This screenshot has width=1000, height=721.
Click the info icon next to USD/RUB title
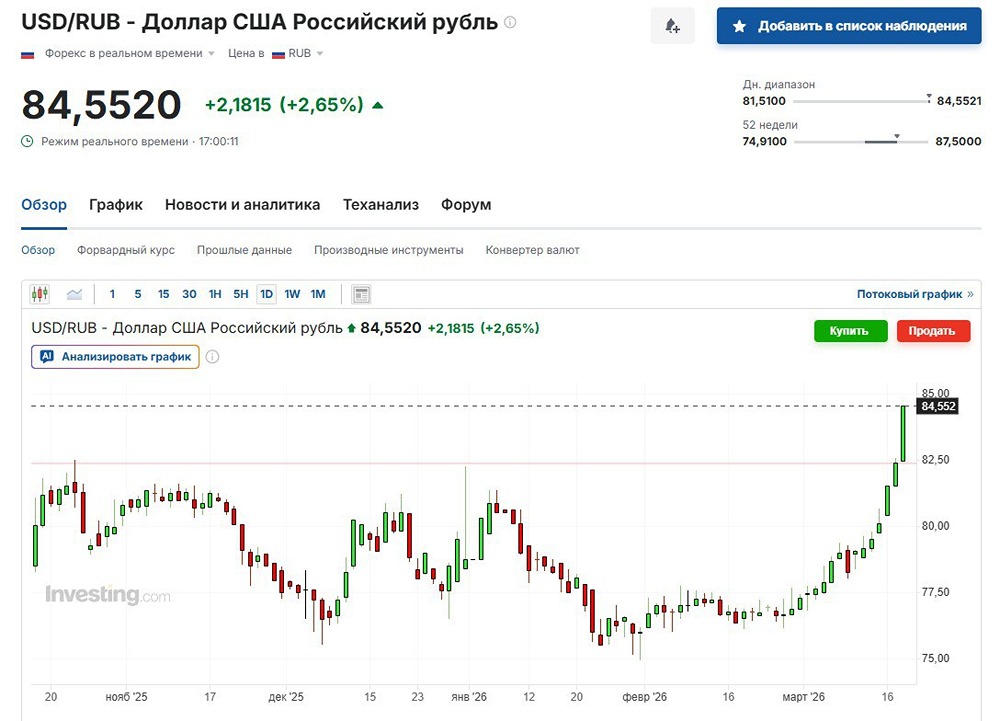tap(508, 21)
